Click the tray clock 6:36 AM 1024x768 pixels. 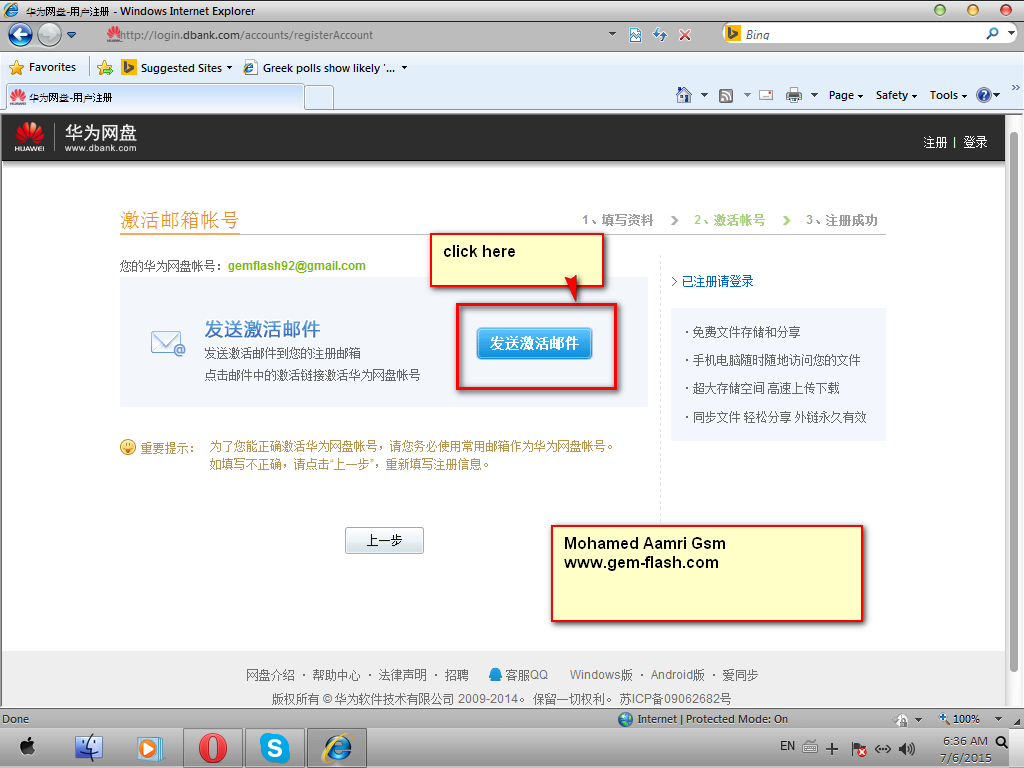(x=965, y=741)
